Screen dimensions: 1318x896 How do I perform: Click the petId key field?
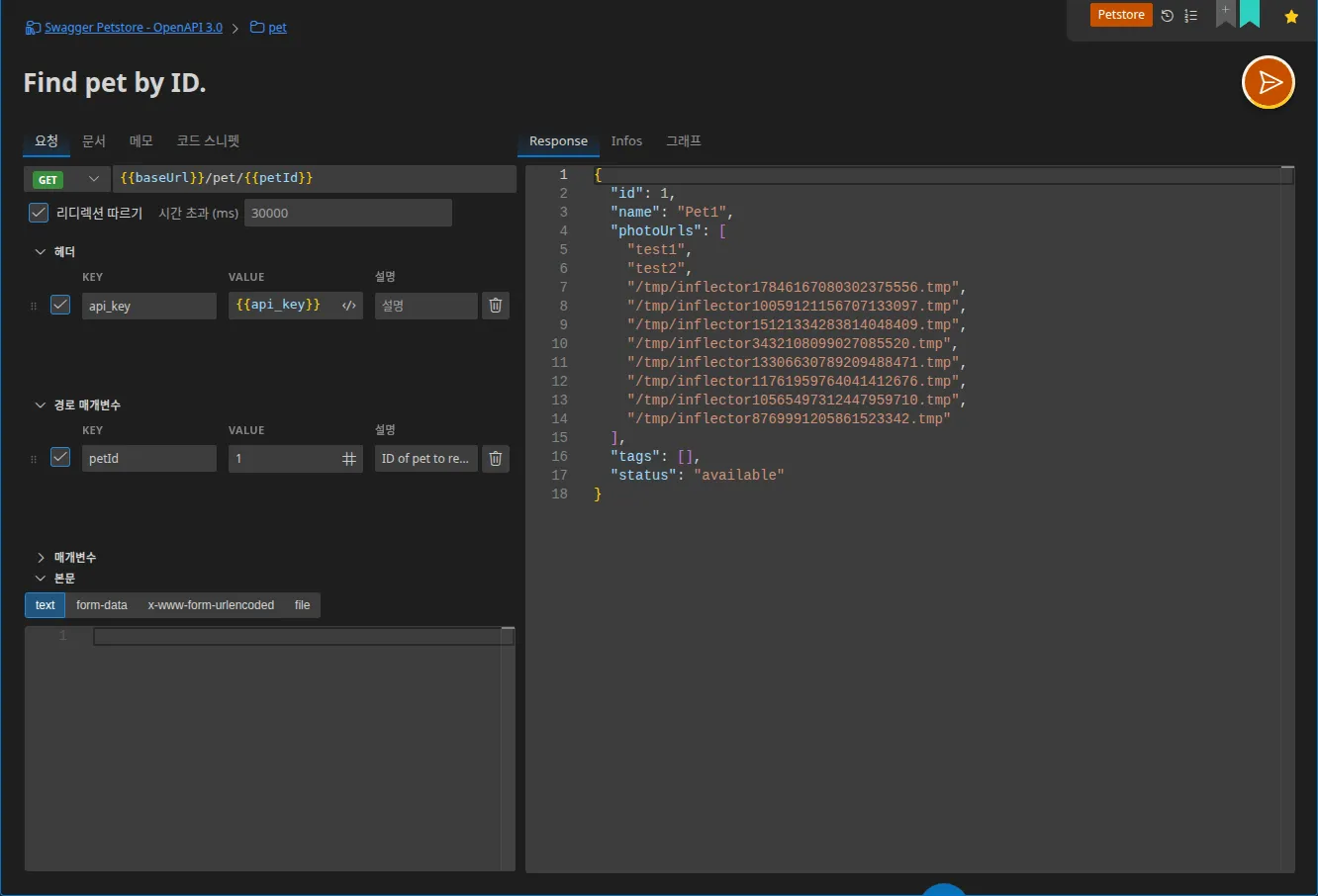(x=149, y=458)
